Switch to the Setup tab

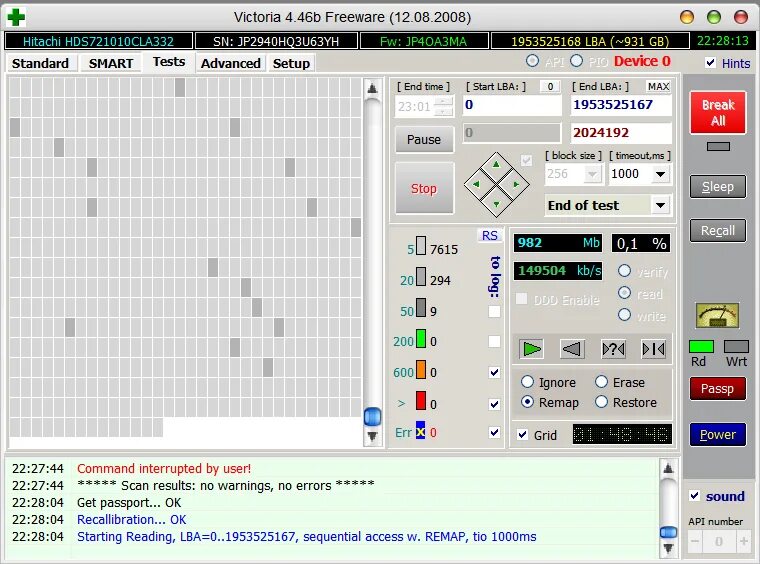click(291, 63)
